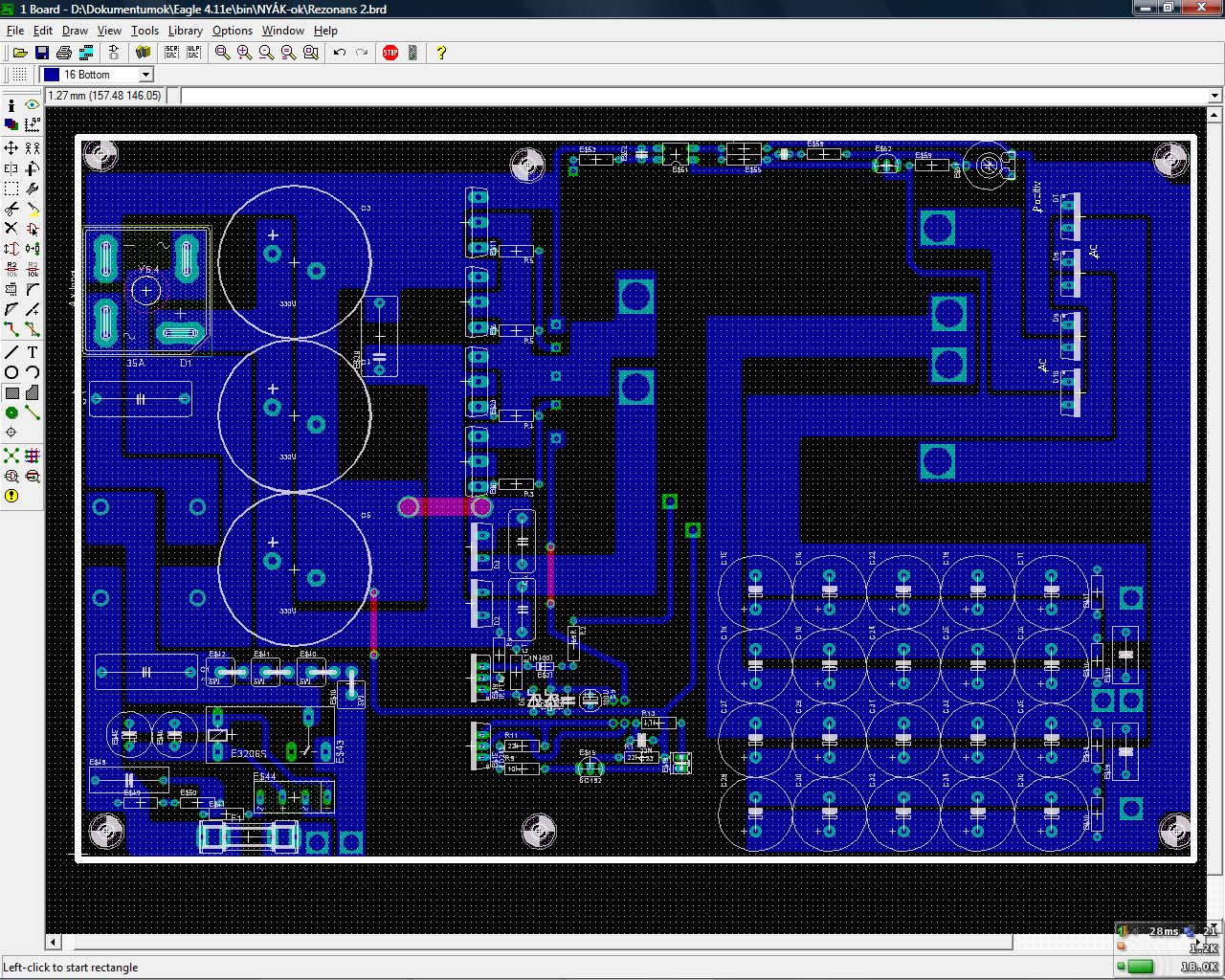The image size is (1225, 980).
Task: Select the Move tool
Action: coord(11,147)
